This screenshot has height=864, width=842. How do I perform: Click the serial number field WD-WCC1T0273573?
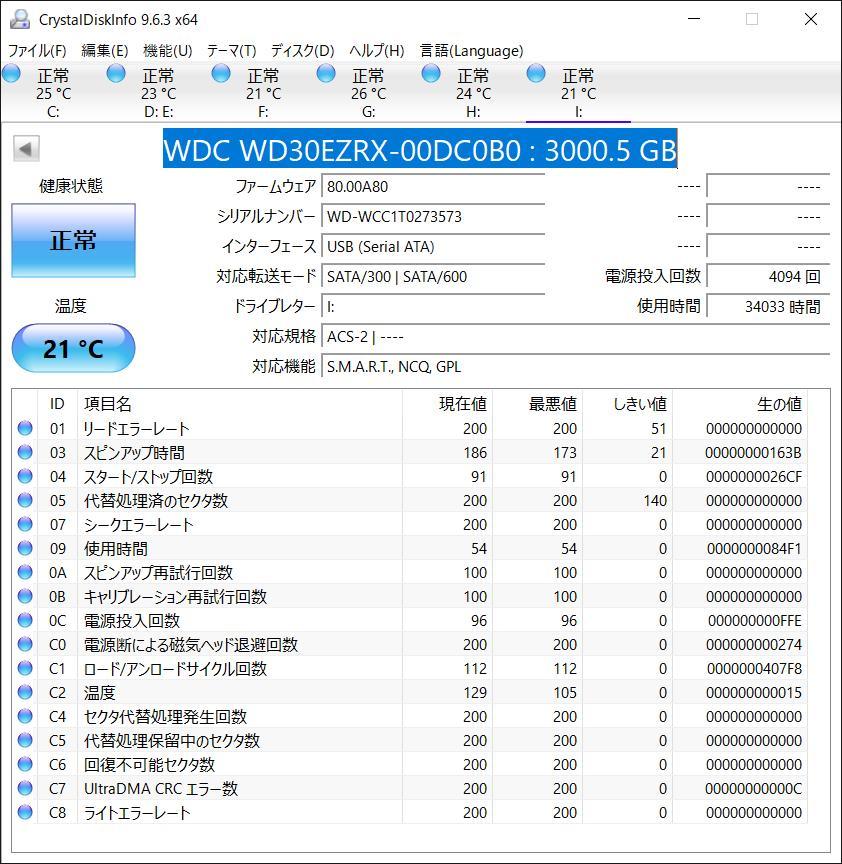[x=433, y=217]
